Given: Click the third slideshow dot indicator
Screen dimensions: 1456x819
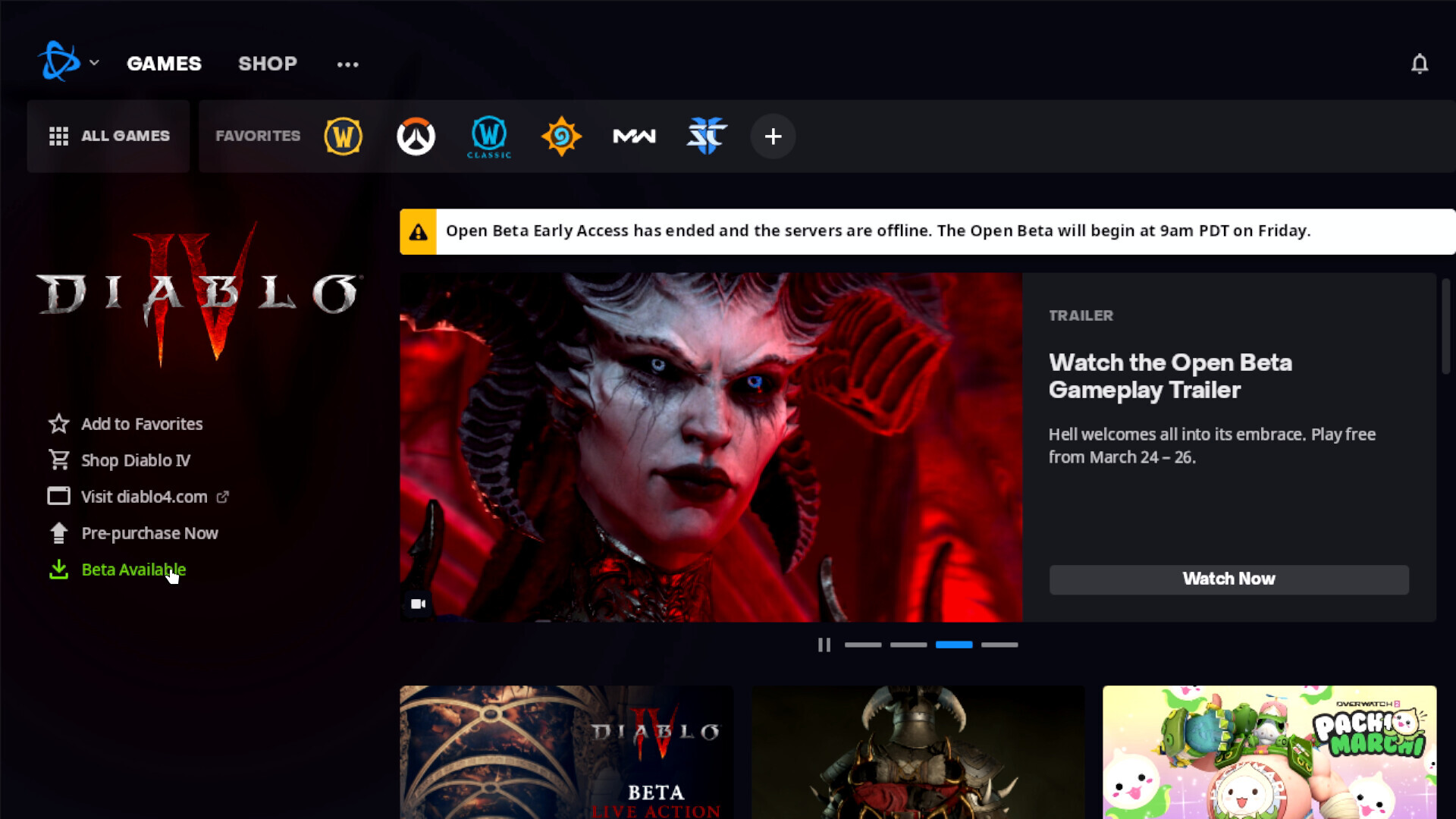Looking at the screenshot, I should [x=953, y=644].
